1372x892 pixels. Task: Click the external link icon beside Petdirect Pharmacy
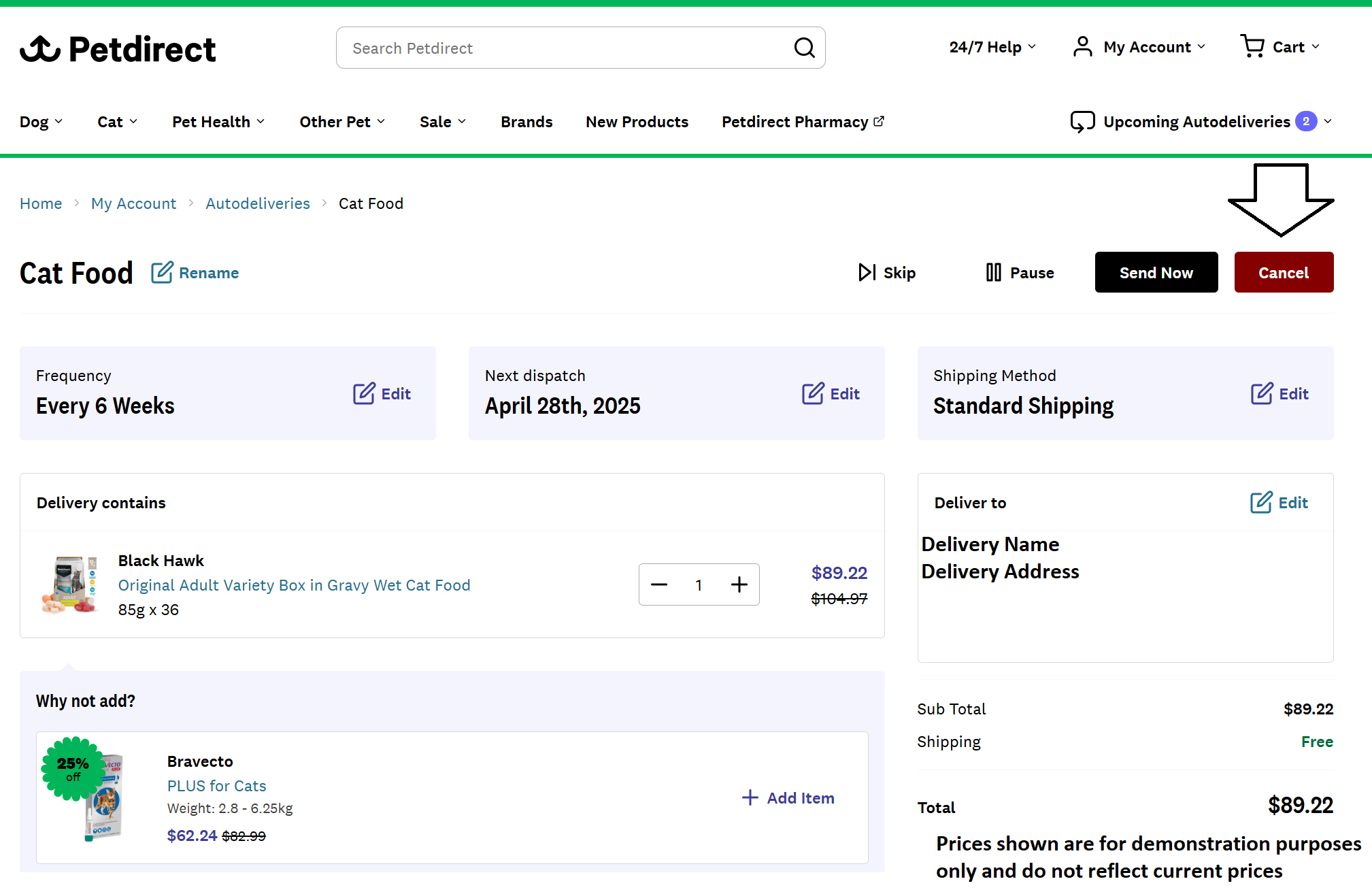(879, 121)
